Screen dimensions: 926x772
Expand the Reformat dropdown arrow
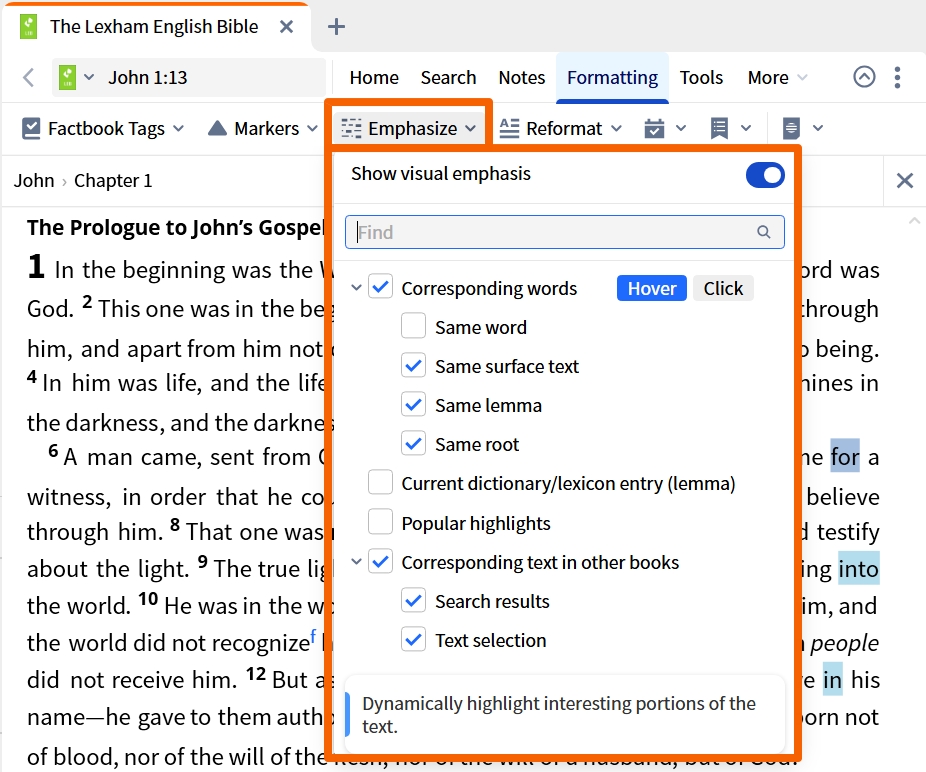(x=616, y=128)
